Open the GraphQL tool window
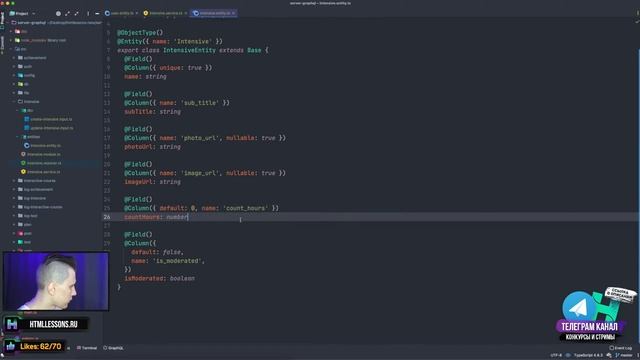640x360 pixels. tap(113, 348)
